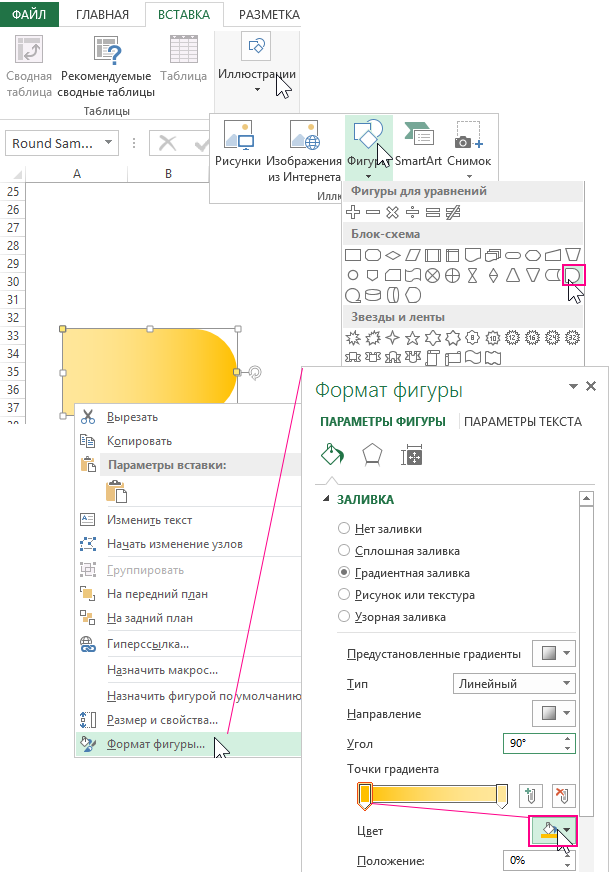Open the Тип Линейный dropdown

pos(514,683)
